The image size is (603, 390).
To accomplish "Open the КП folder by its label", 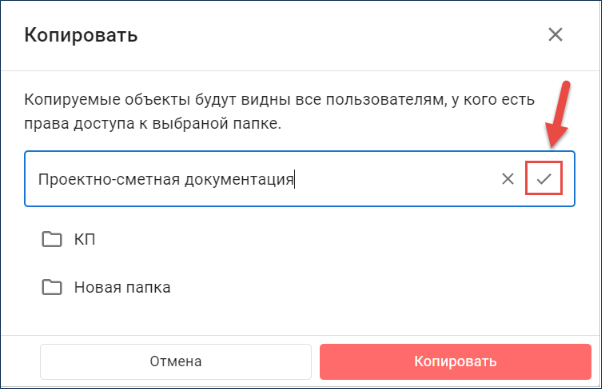I will [85, 239].
